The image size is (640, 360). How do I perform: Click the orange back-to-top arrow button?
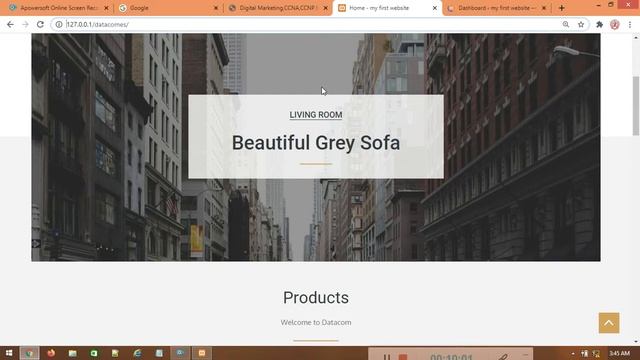click(x=609, y=323)
